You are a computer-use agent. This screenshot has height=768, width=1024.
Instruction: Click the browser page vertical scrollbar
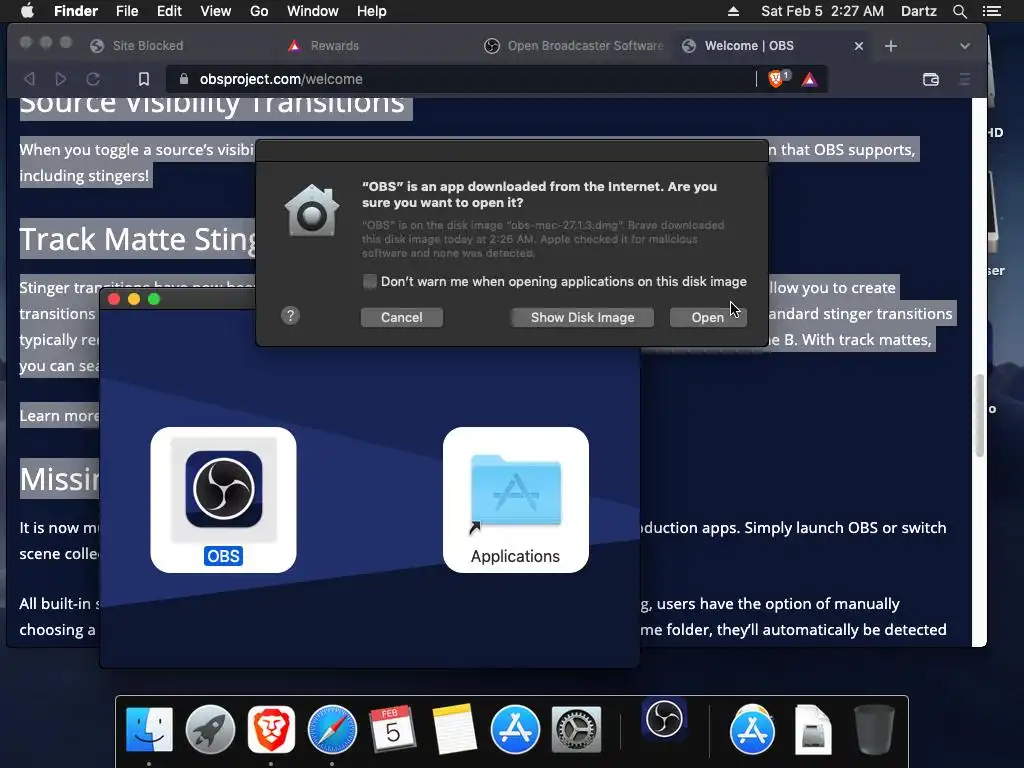979,415
